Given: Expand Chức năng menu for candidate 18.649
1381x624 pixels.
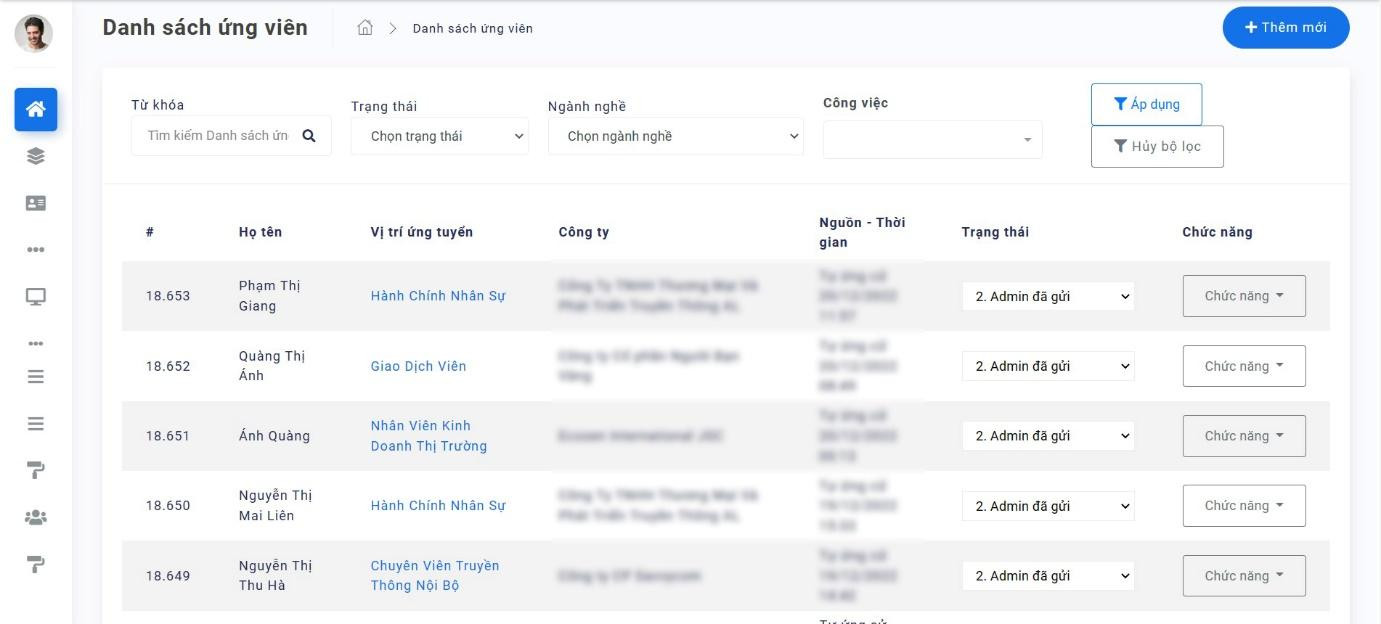Looking at the screenshot, I should pyautogui.click(x=1243, y=576).
